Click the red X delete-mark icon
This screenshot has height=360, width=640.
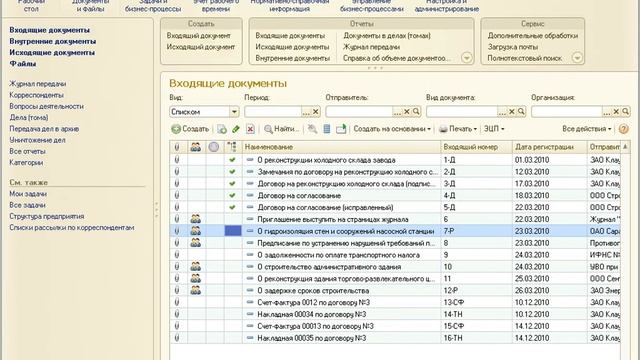coord(250,129)
